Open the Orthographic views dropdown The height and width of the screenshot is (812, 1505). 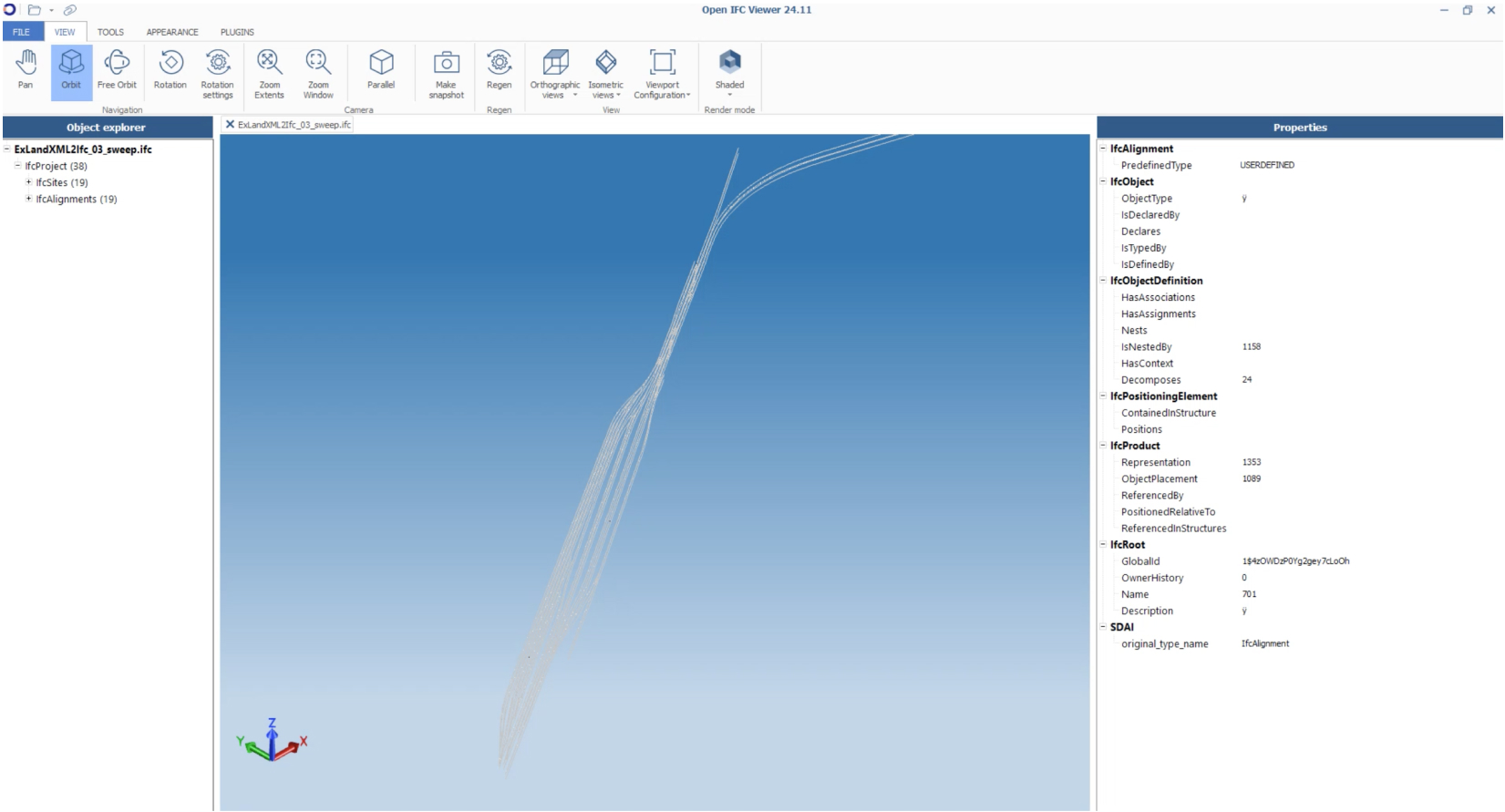[x=554, y=75]
